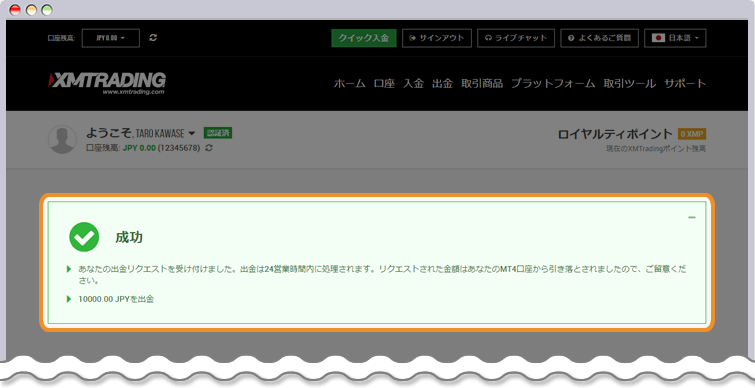
Task: Open the よくあるご質問 FAQ button
Action: pos(599,38)
